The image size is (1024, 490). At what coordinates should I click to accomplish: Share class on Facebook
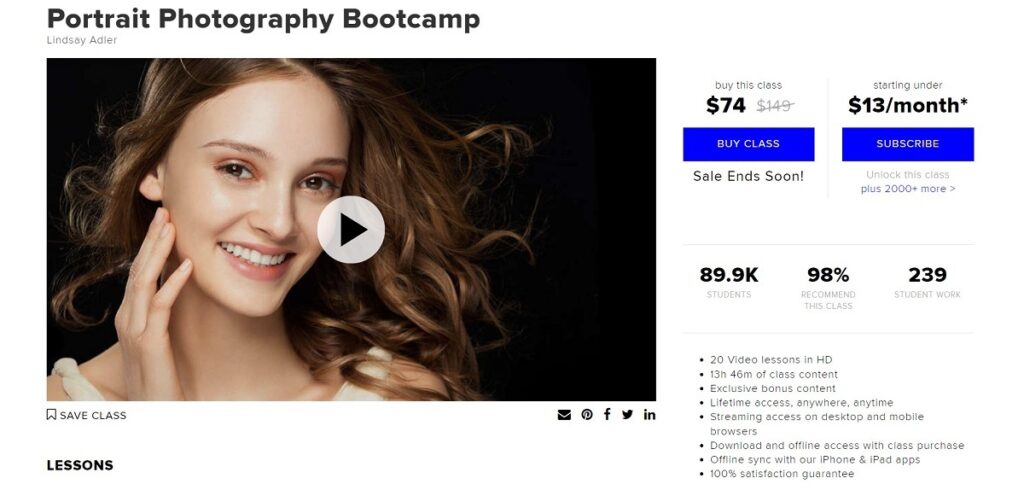607,414
